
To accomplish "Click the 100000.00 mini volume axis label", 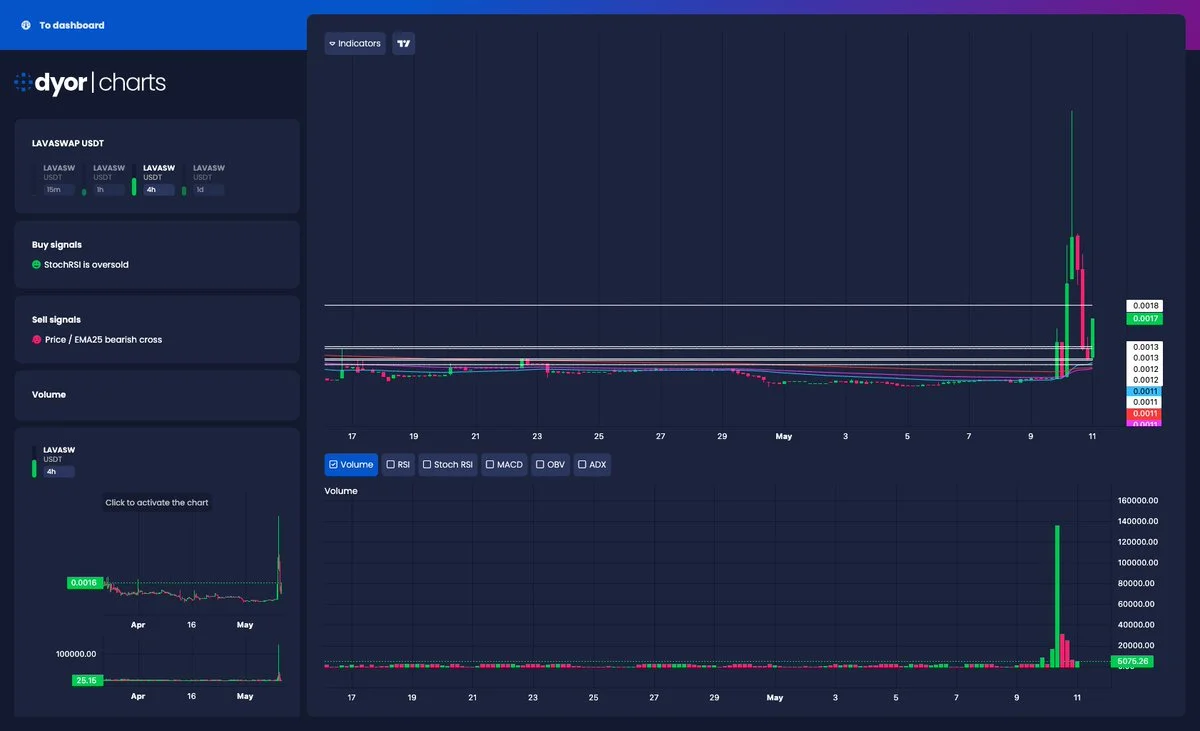I will point(75,654).
